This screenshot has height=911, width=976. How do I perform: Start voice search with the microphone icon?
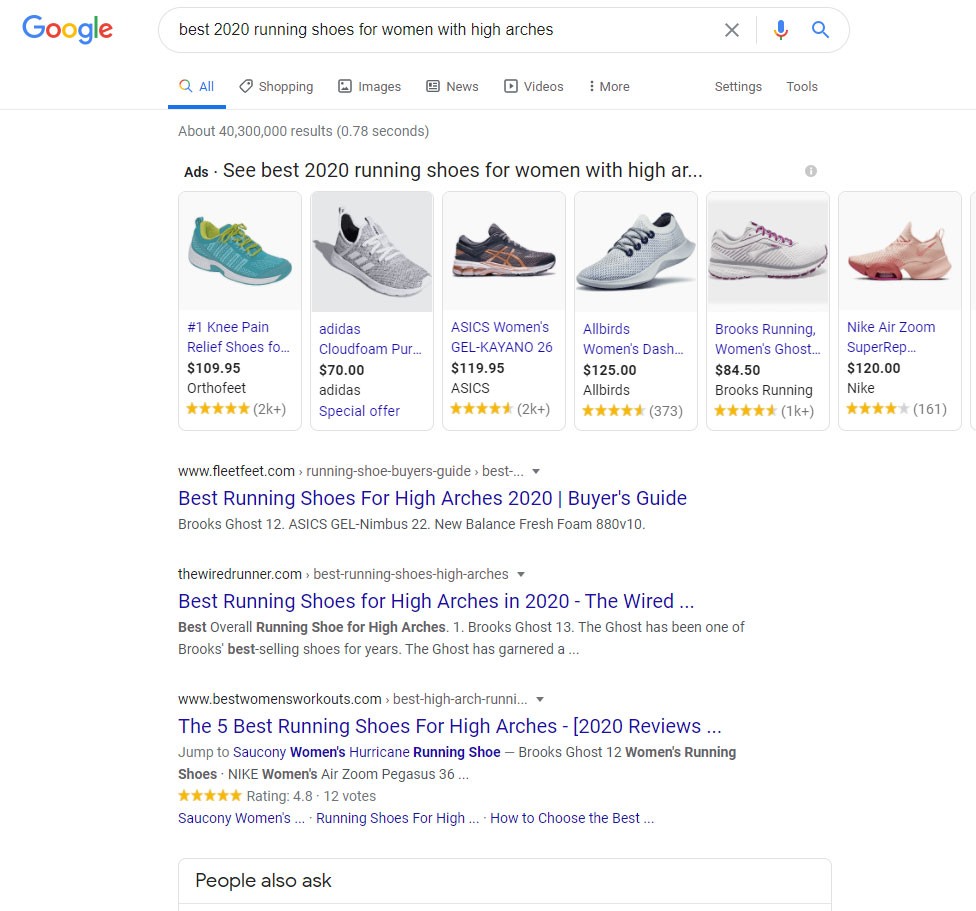pos(781,30)
